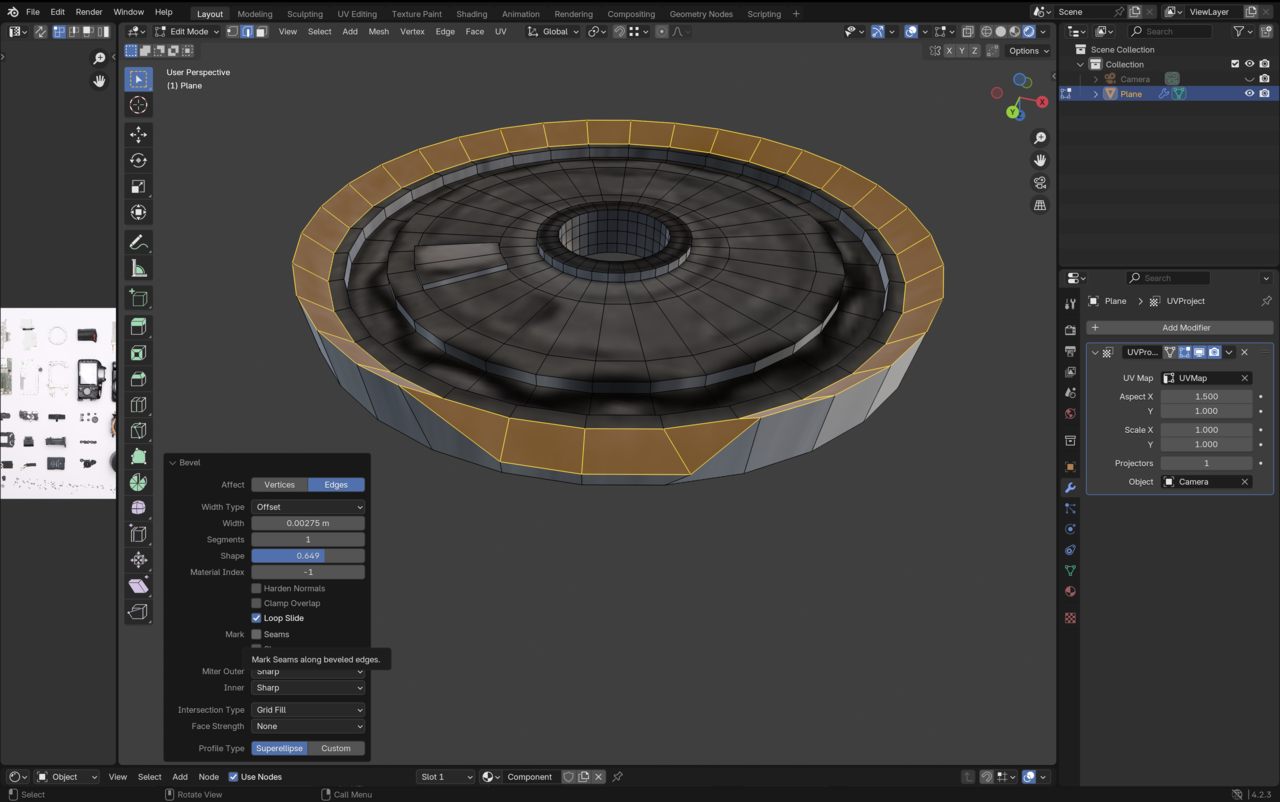Open the Intersection Type dropdown

(308, 710)
